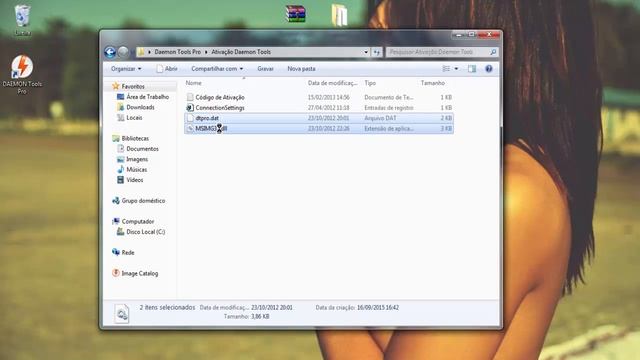Click the selected files thumbnail in details pane
This screenshot has height=360, width=640.
122,313
